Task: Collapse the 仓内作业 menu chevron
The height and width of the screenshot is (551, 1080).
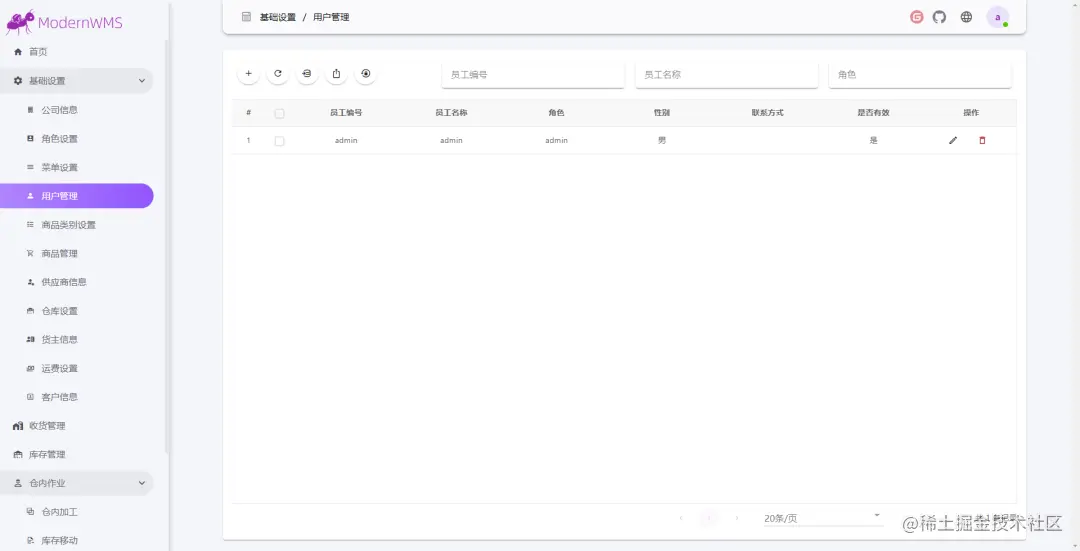Action: (142, 483)
